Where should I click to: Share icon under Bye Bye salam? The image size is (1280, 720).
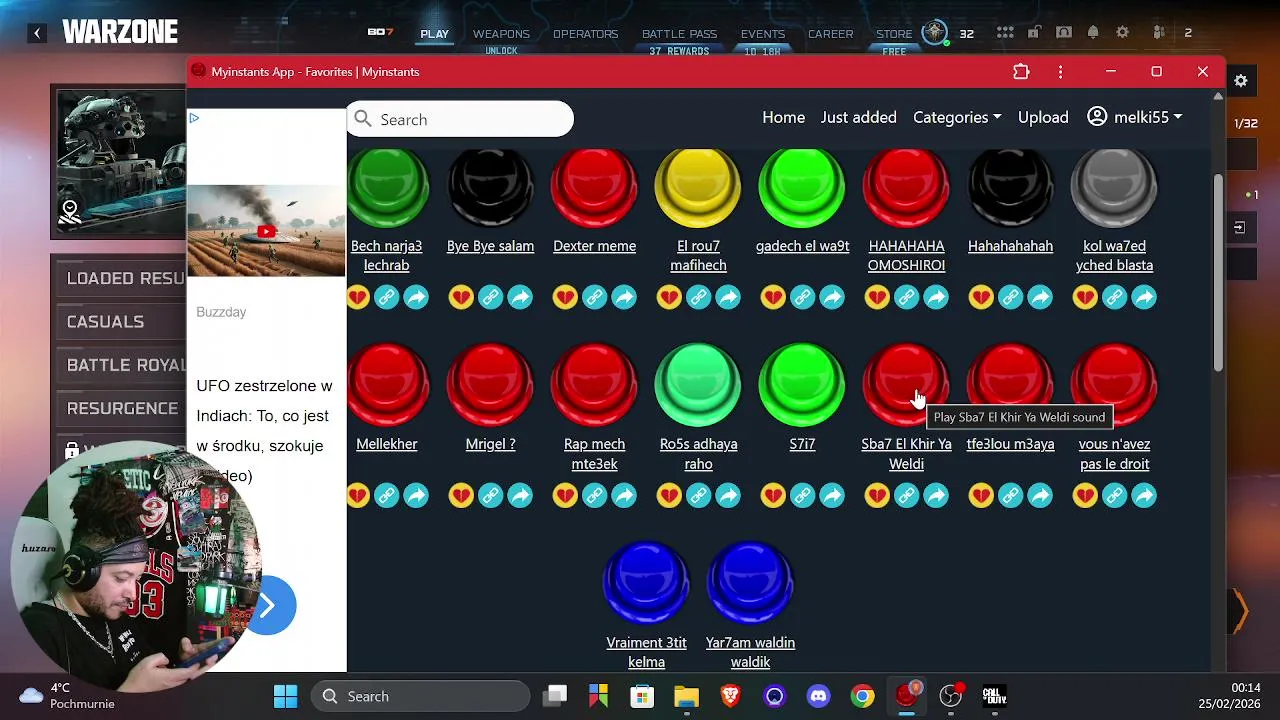click(520, 297)
